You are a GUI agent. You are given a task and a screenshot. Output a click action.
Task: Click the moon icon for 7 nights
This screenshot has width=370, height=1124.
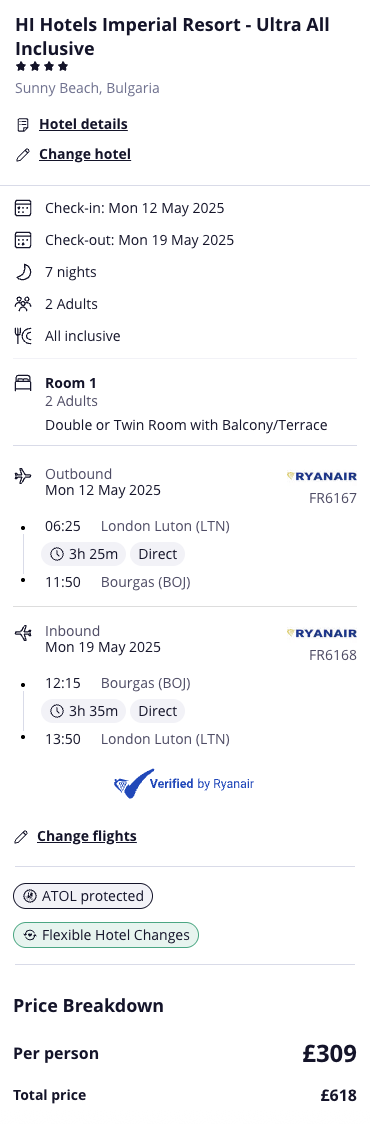tap(23, 272)
